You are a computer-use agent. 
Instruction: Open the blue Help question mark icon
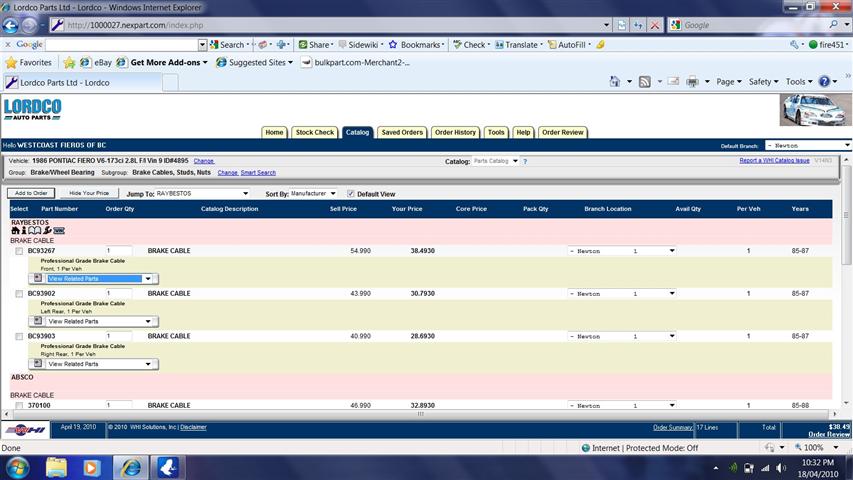pyautogui.click(x=824, y=82)
